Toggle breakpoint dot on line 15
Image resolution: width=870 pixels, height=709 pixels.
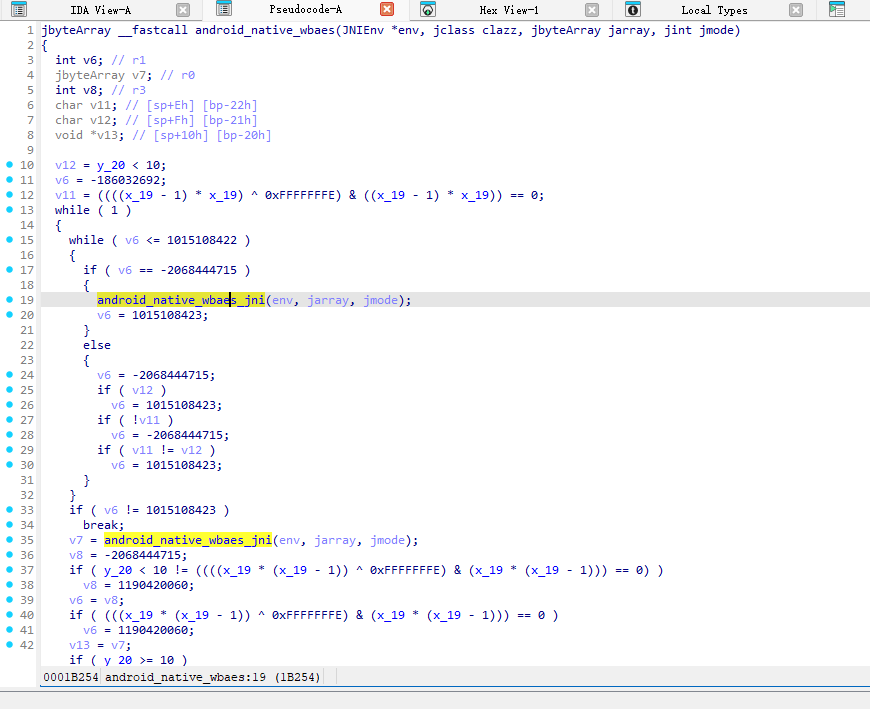click(x=9, y=240)
